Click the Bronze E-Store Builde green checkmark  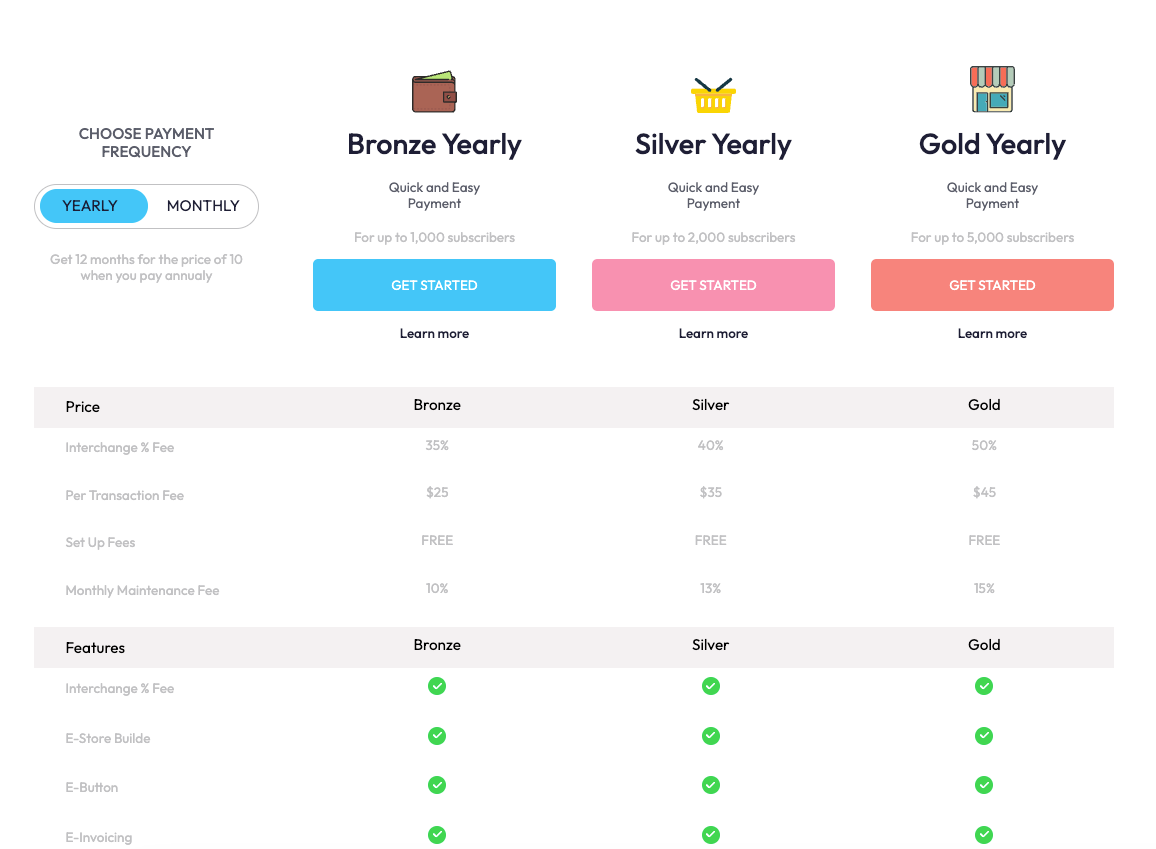[x=437, y=736]
